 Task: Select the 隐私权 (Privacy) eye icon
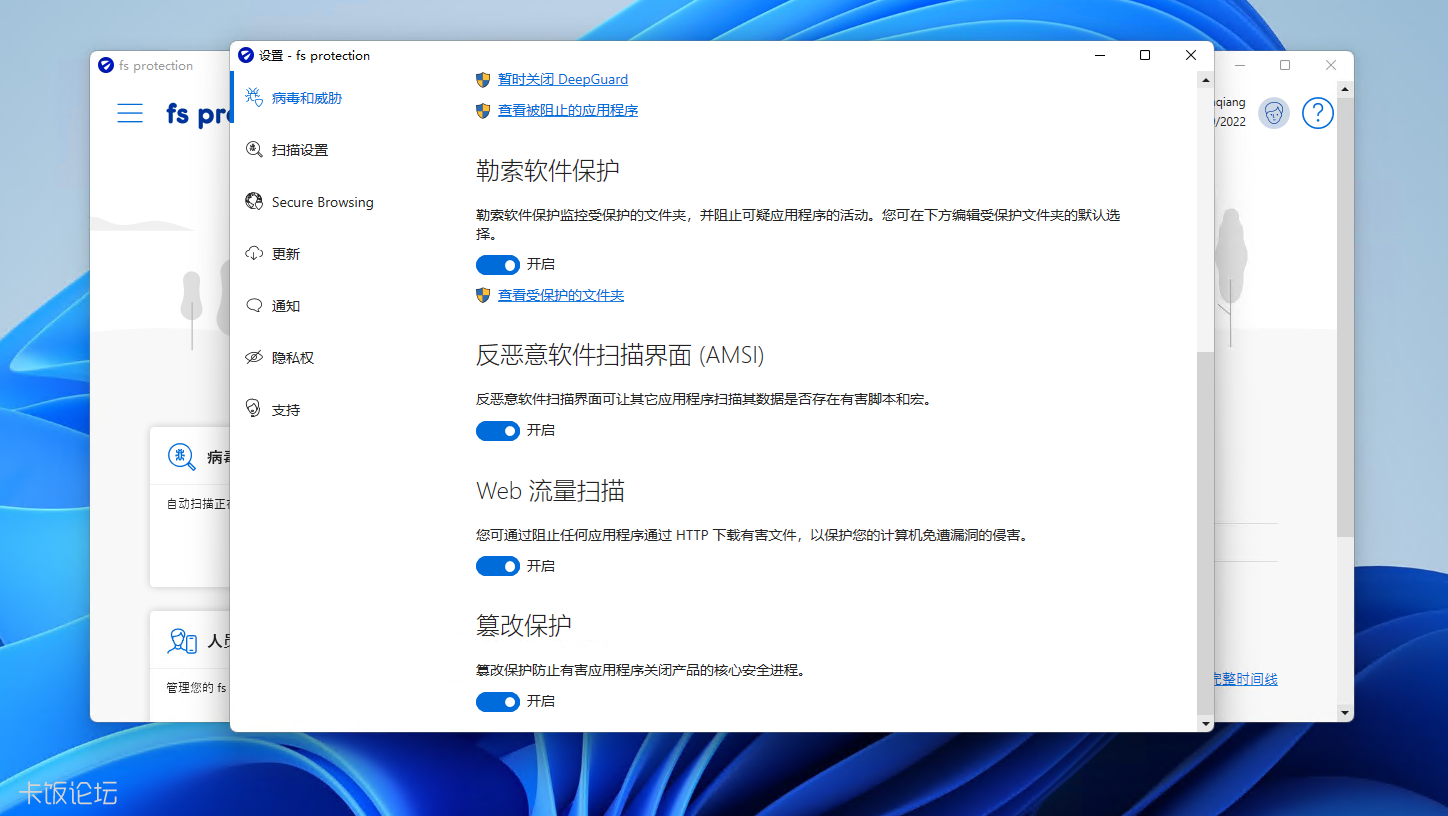pos(254,357)
